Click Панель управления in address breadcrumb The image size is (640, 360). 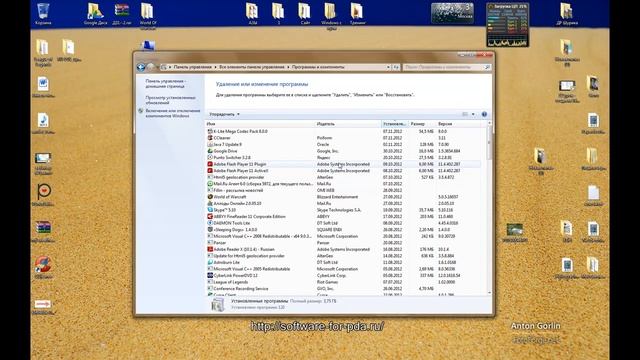tap(193, 67)
